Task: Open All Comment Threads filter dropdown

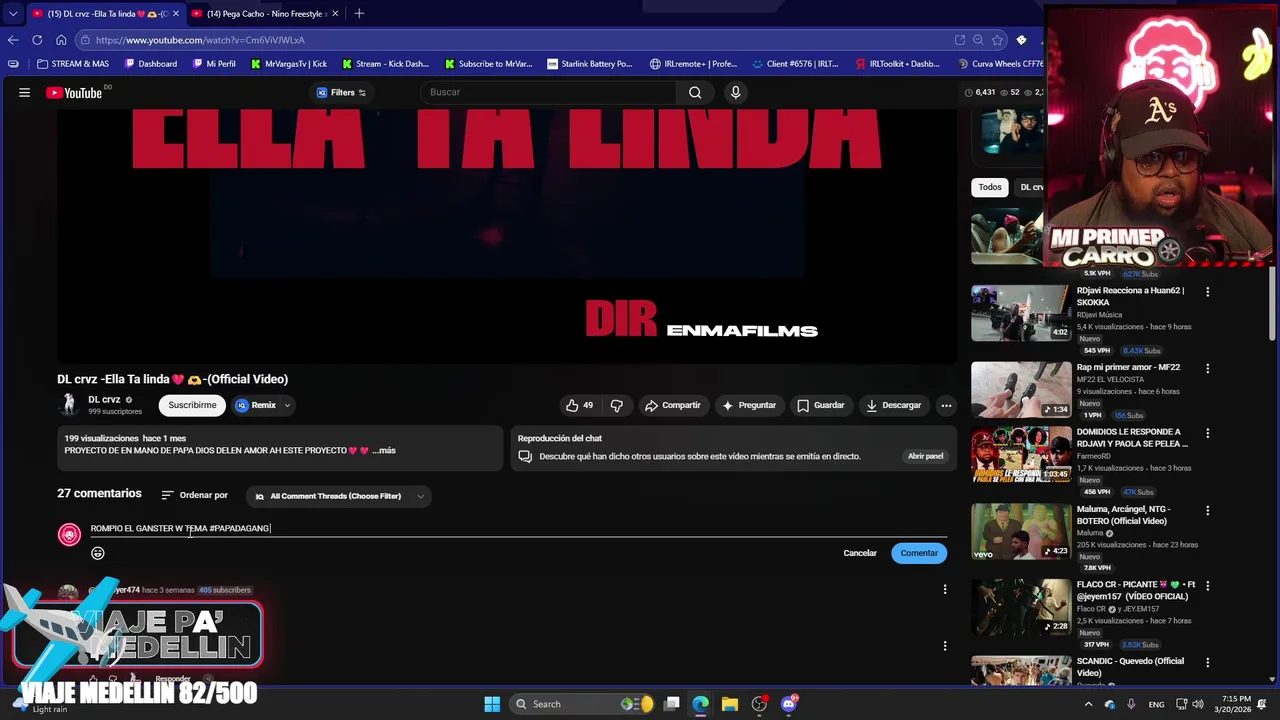Action: click(339, 496)
